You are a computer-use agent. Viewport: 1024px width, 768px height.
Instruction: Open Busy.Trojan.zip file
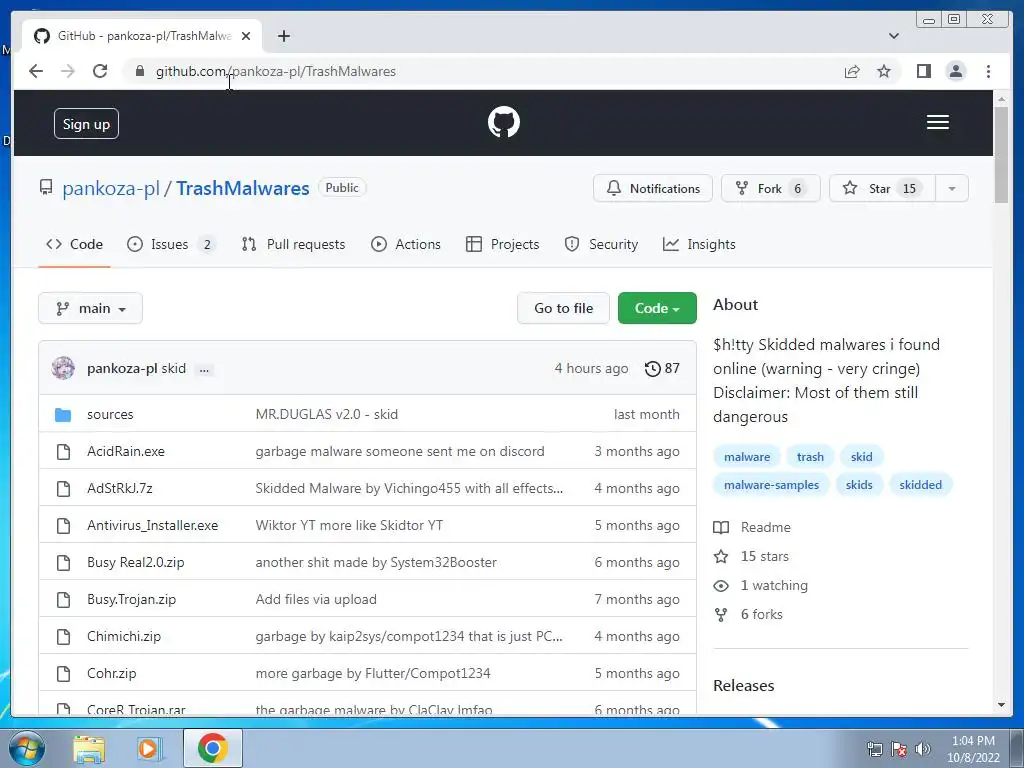pos(131,600)
